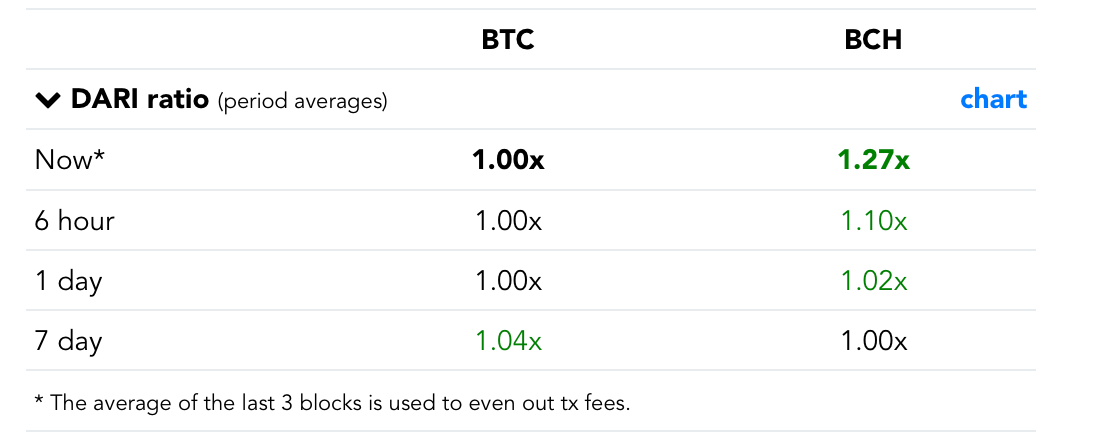Select the DARI ratio heading text
1106x442 pixels.
pos(140,99)
